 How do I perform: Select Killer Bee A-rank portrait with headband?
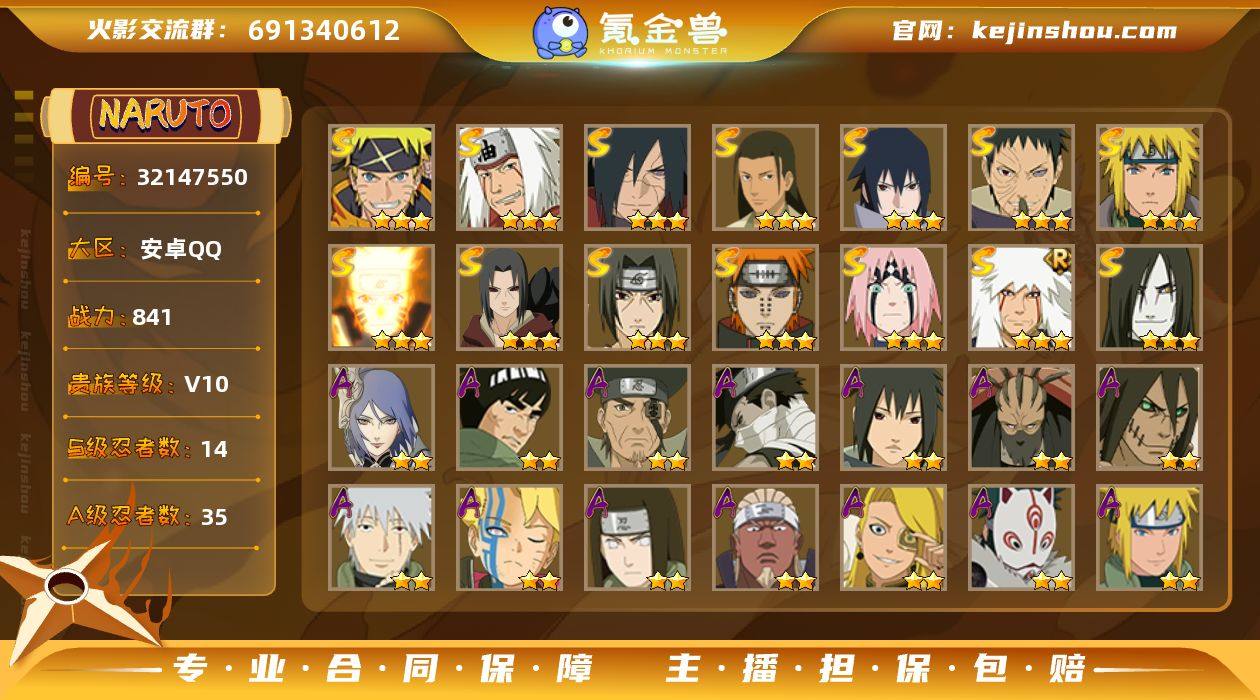765,538
